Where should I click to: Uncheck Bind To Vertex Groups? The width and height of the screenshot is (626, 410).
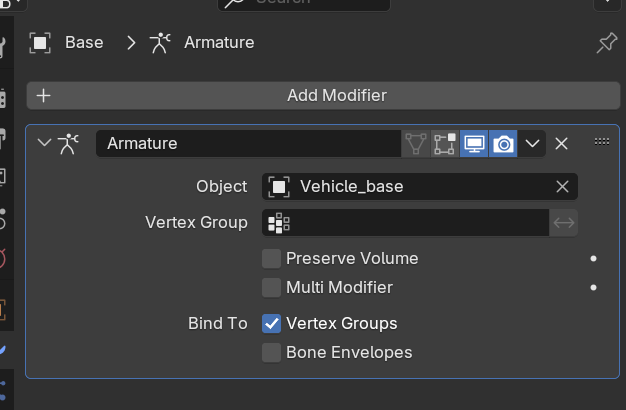271,324
